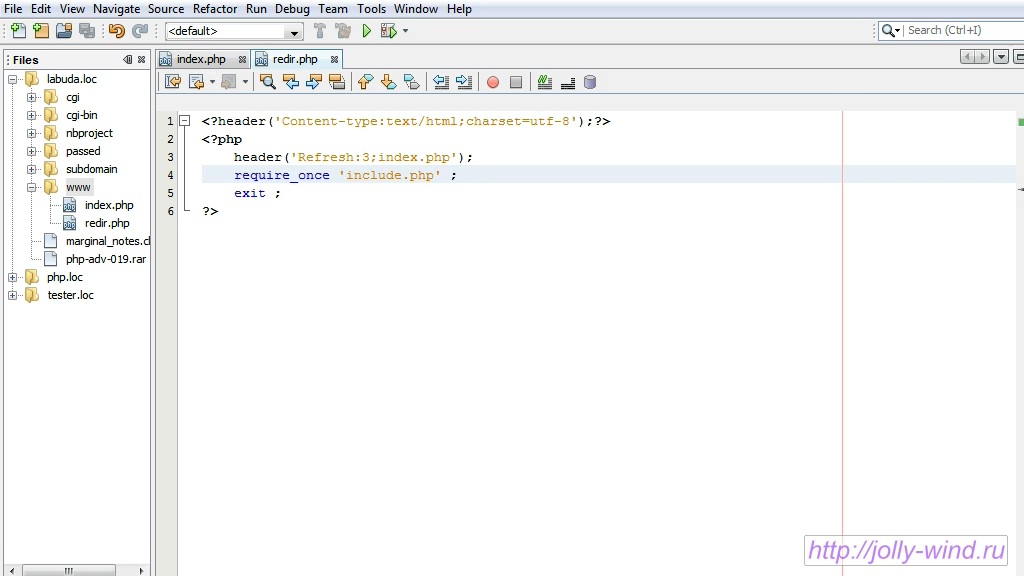Screen dimensions: 1024x576
Task: Open the <default> configuration combo box
Action: [234, 31]
